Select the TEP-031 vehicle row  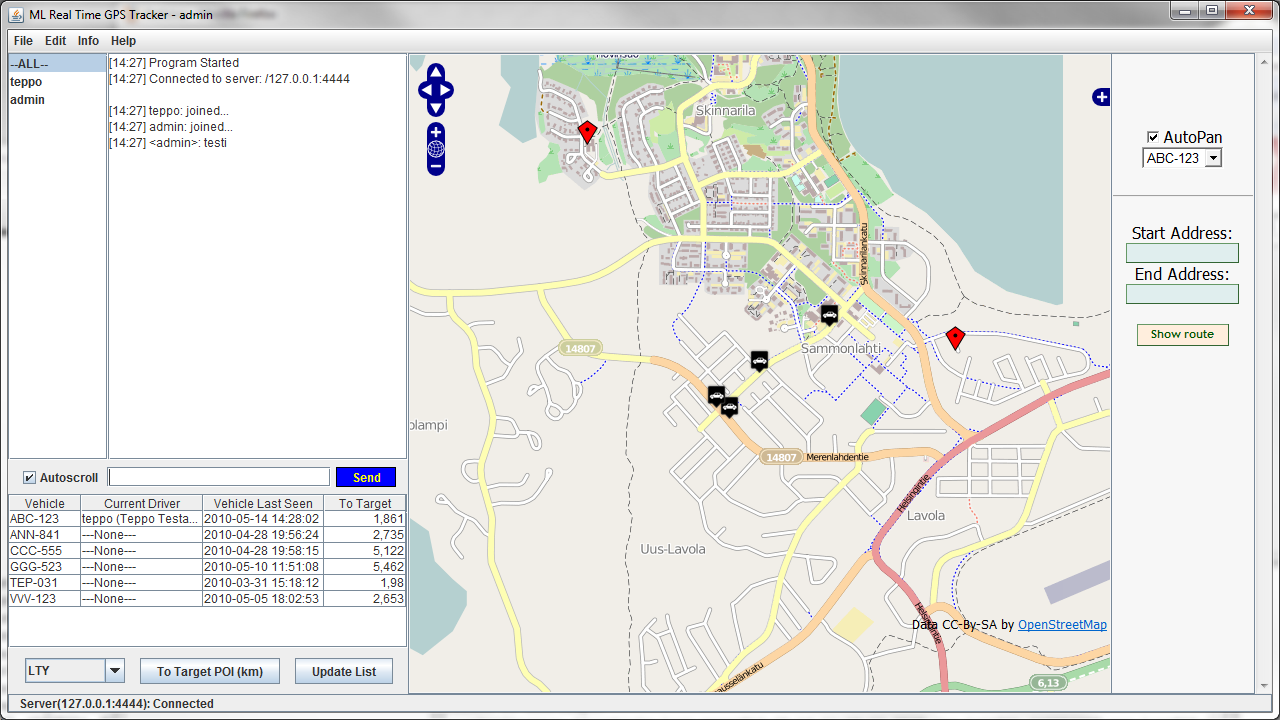pos(207,583)
